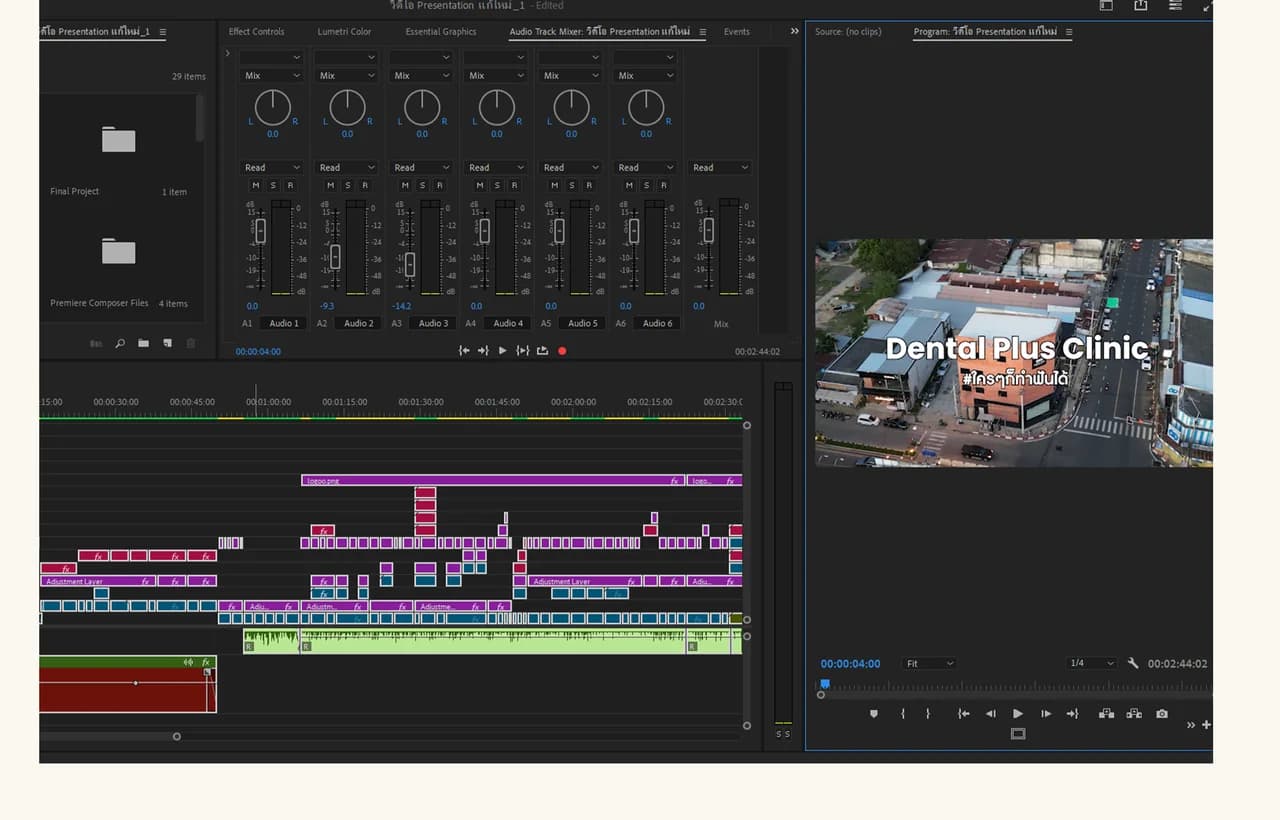Enable record on Audio 5 track
Image resolution: width=1280 pixels, height=820 pixels.
589,185
